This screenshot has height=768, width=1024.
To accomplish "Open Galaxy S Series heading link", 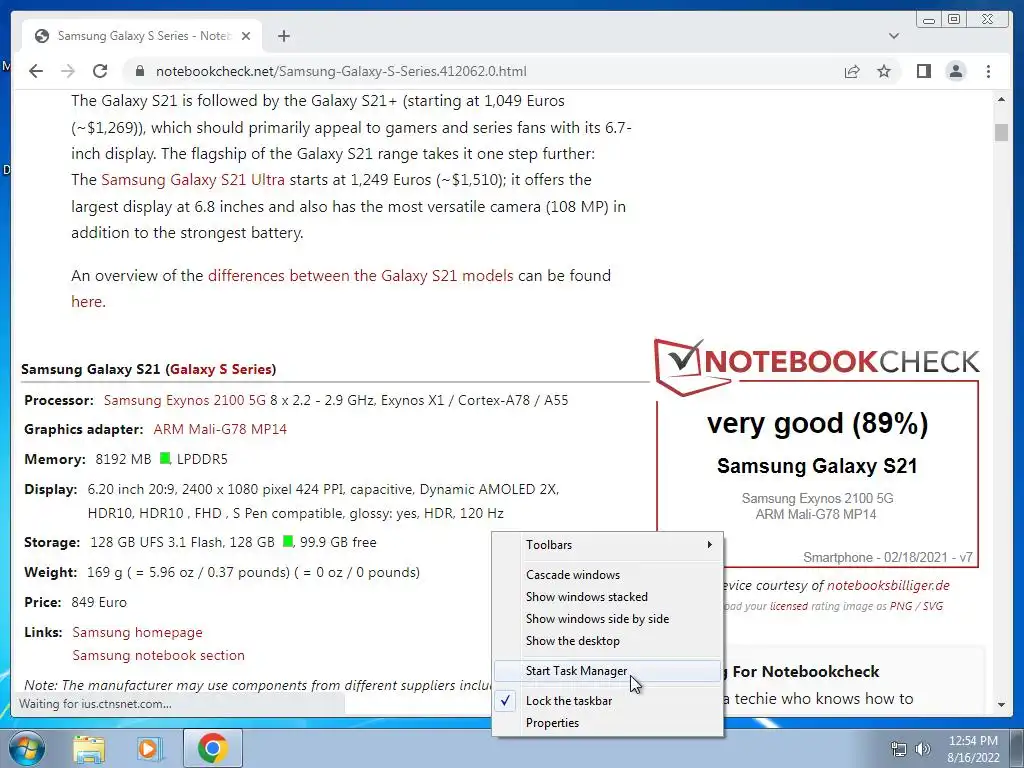I will point(221,370).
